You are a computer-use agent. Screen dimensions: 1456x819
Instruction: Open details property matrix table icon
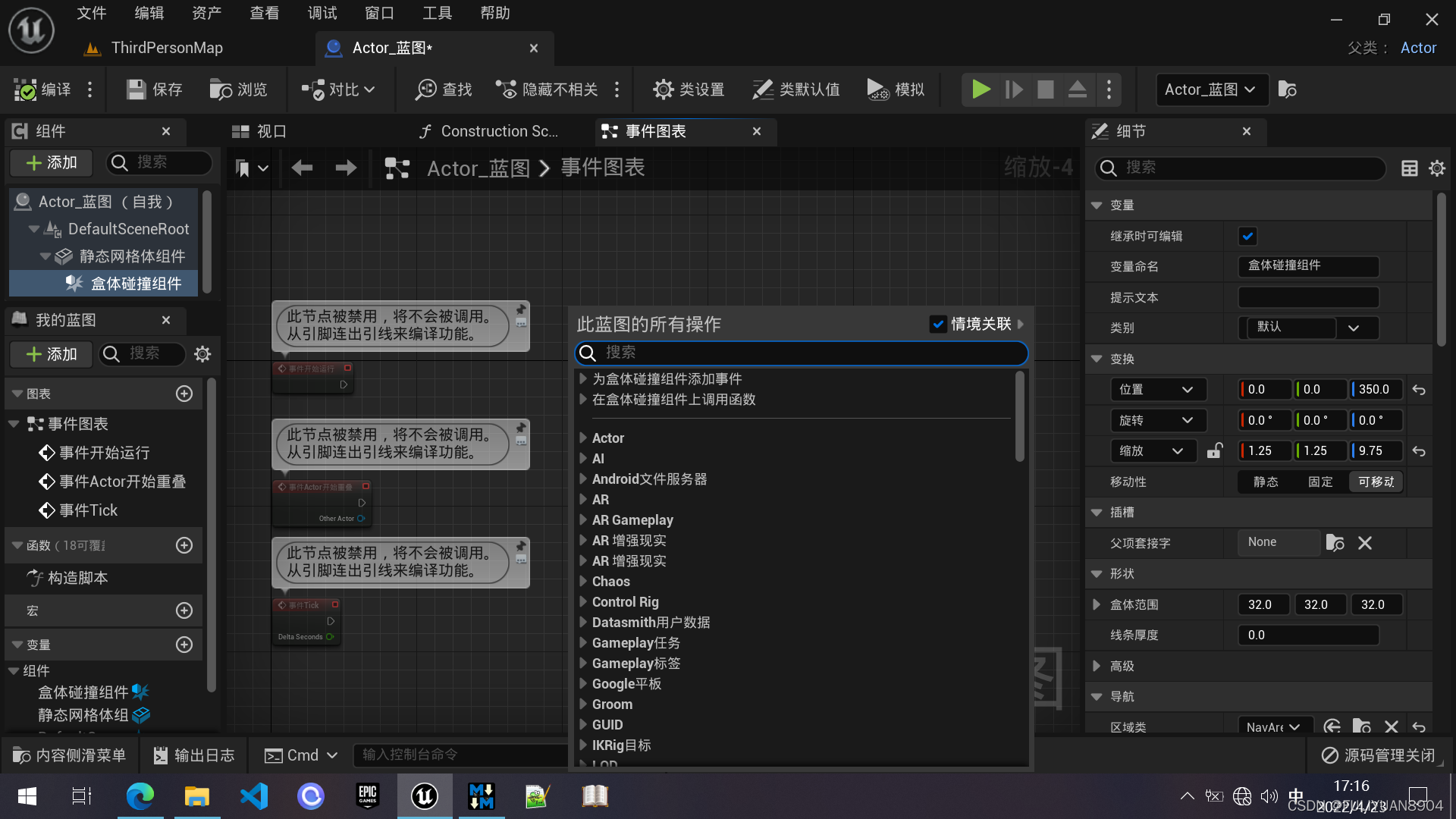[x=1409, y=168]
